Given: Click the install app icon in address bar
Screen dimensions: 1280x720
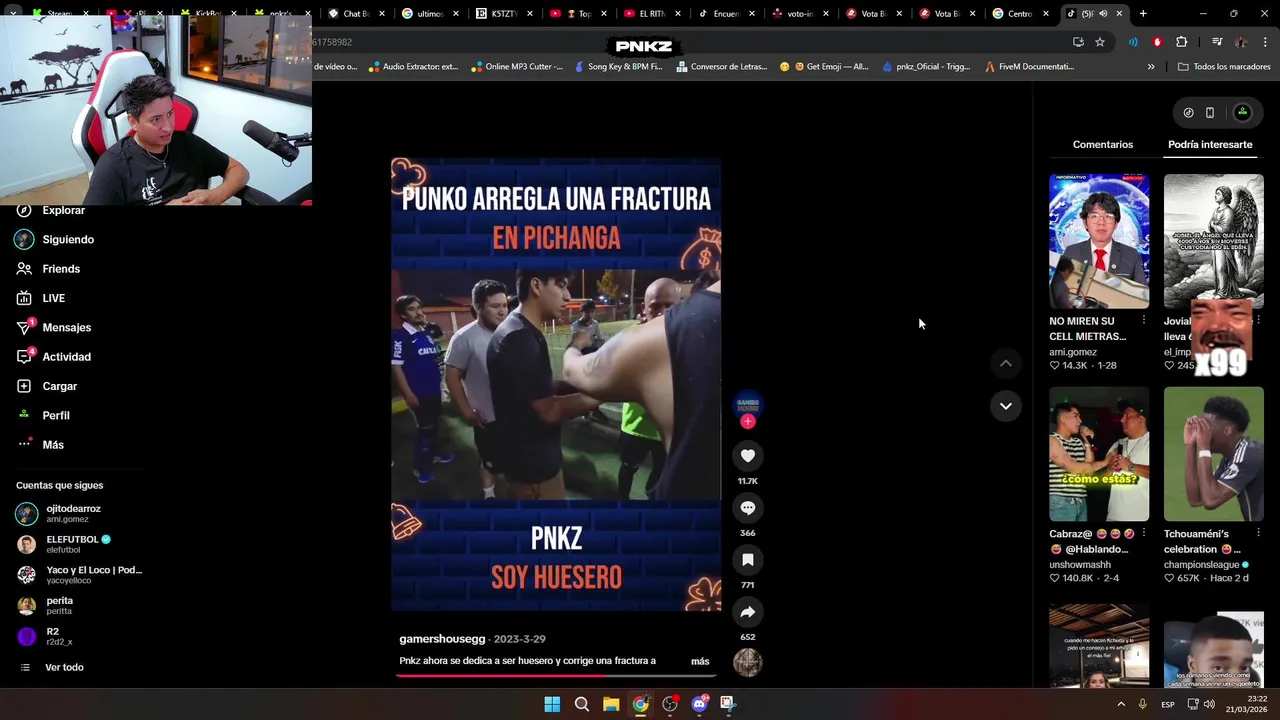Looking at the screenshot, I should pyautogui.click(x=1078, y=42).
